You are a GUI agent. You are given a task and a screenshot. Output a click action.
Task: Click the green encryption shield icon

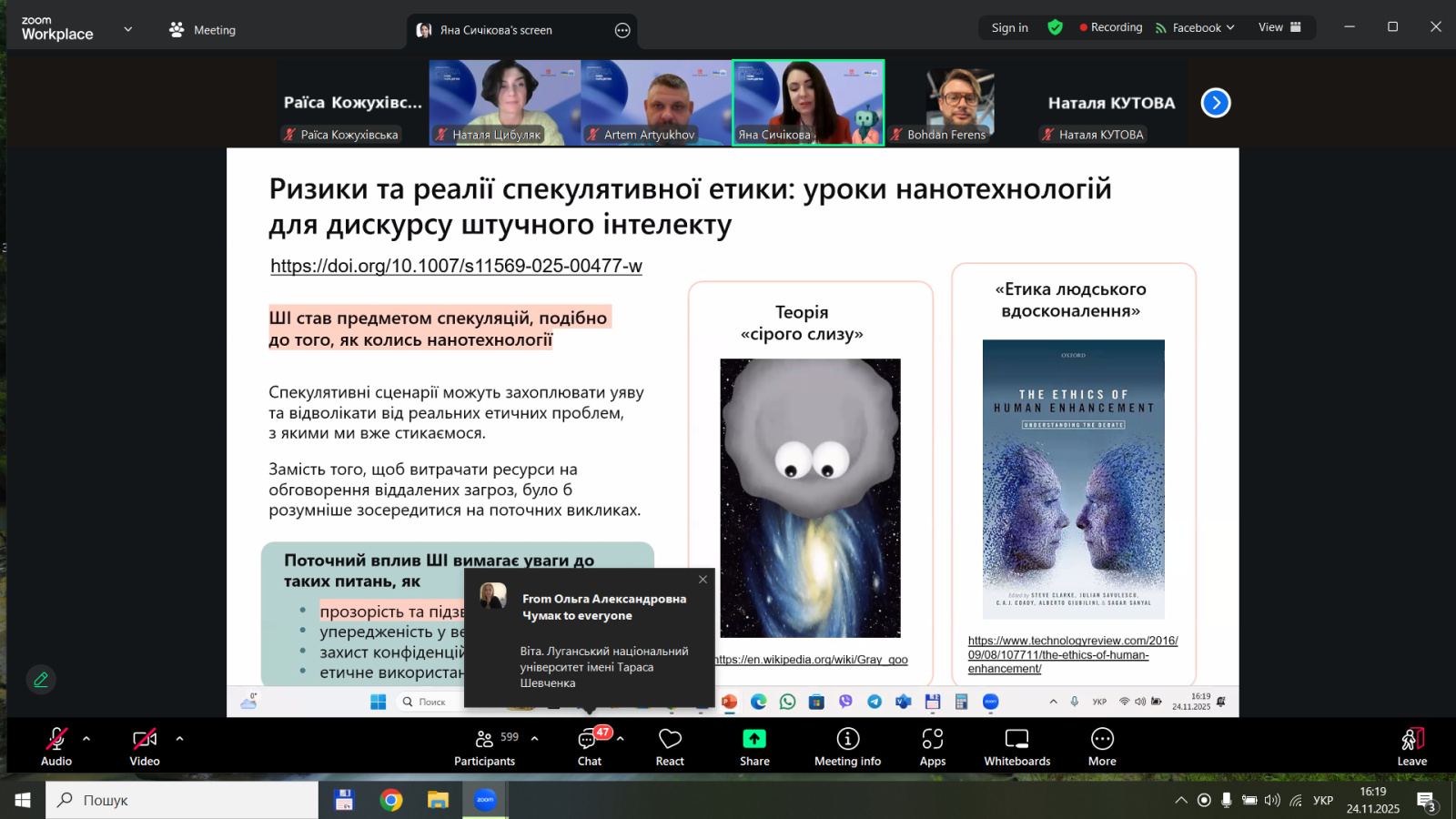pos(1056,27)
